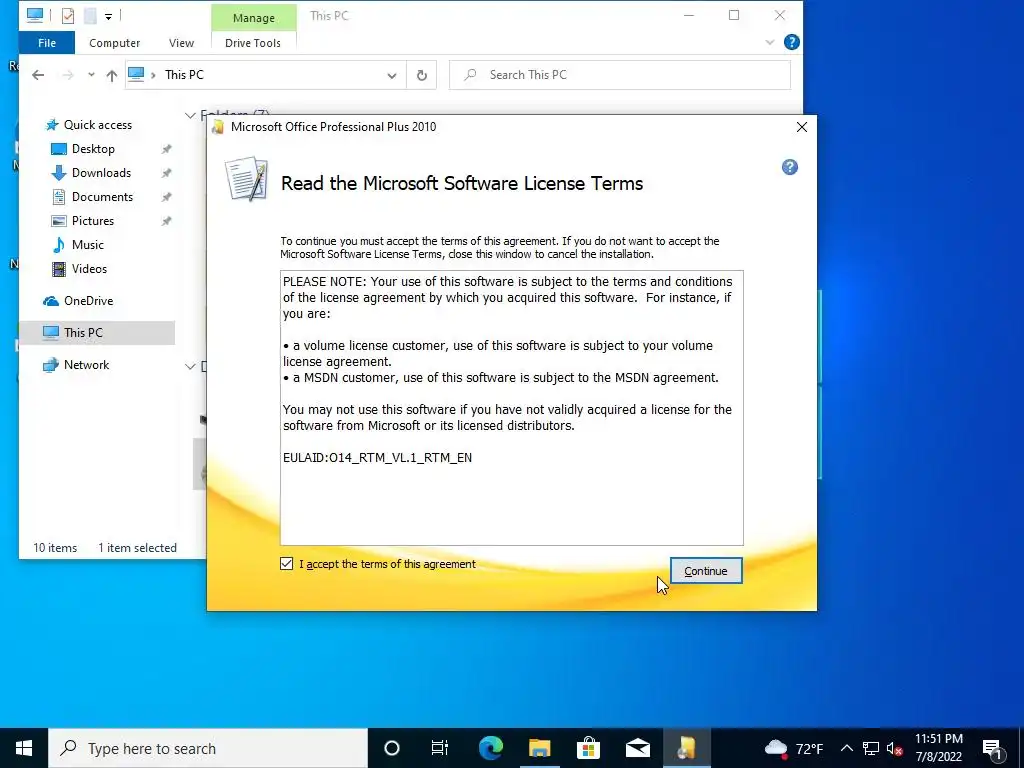Click the Continue button
Screen dimensions: 1024x768
(x=705, y=571)
